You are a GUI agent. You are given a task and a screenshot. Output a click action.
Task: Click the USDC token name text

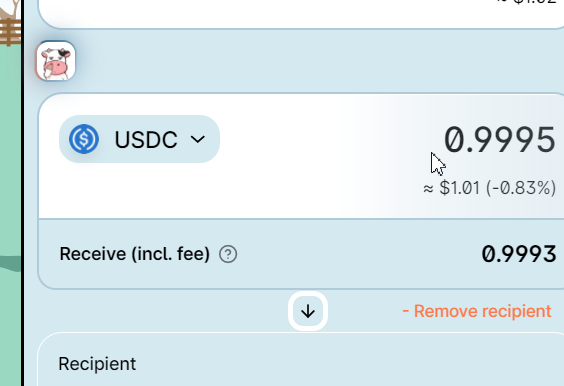tap(146, 139)
